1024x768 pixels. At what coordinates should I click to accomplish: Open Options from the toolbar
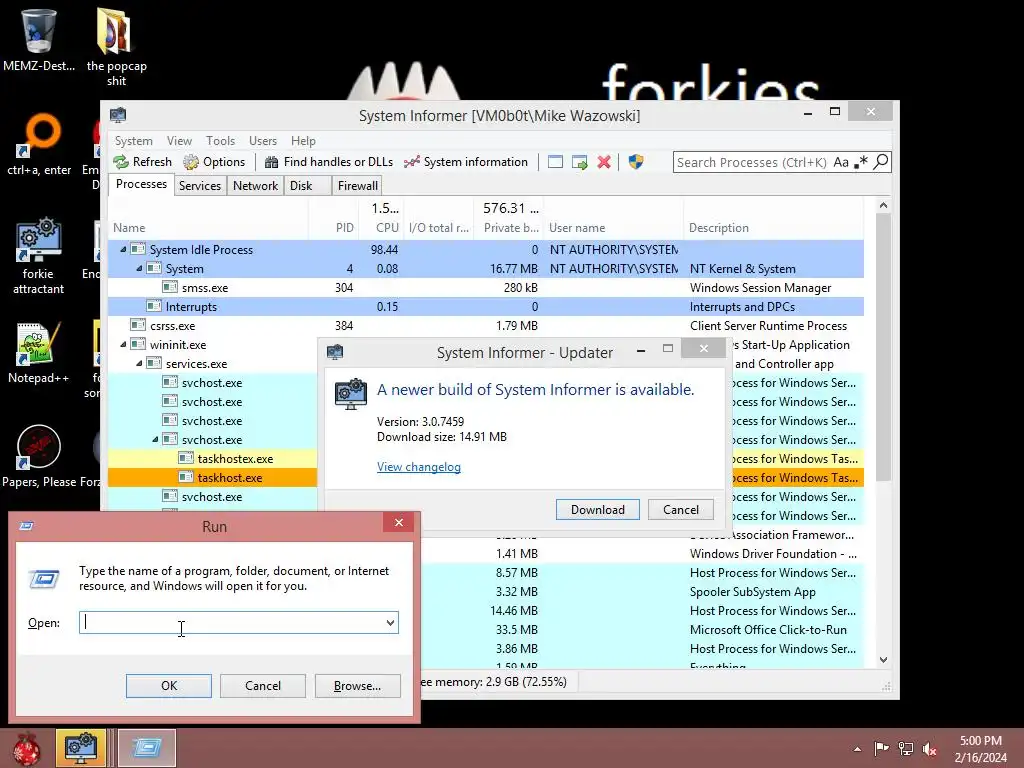coord(214,162)
